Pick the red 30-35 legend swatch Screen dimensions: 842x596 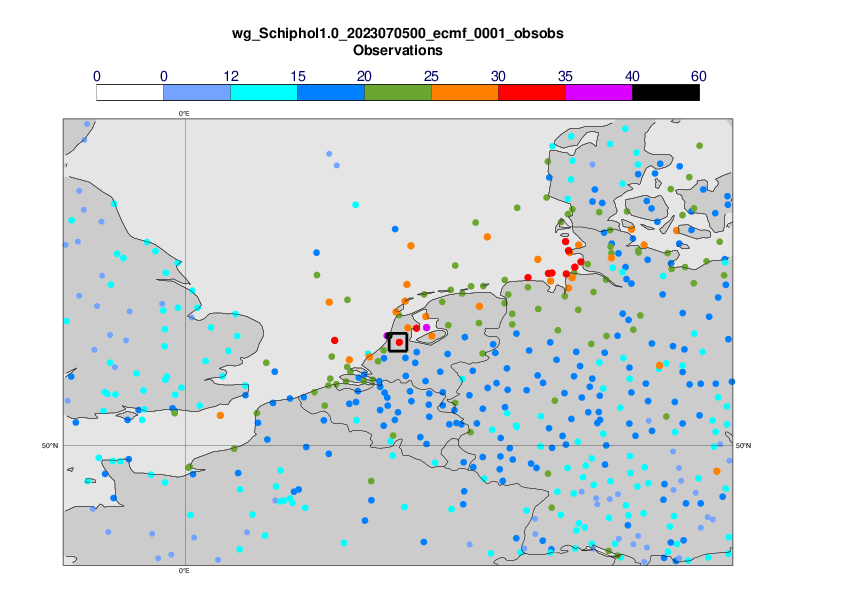(532, 93)
